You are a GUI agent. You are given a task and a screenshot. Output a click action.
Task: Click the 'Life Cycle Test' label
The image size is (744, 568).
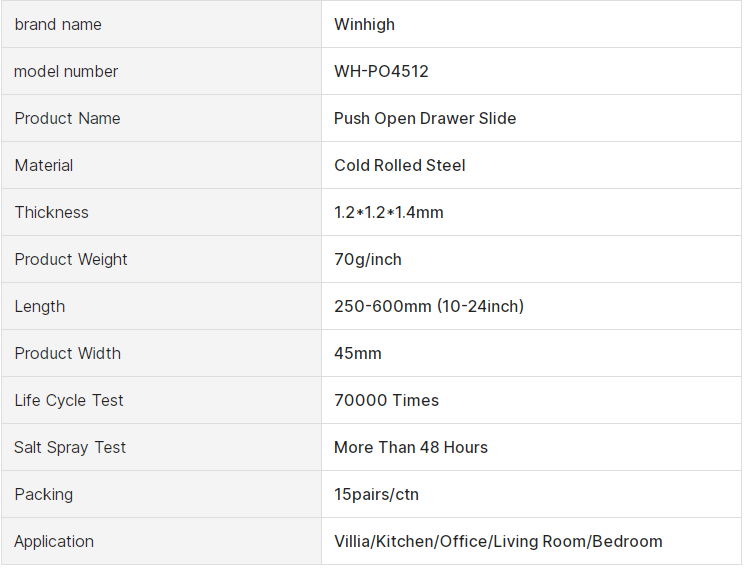(x=69, y=400)
